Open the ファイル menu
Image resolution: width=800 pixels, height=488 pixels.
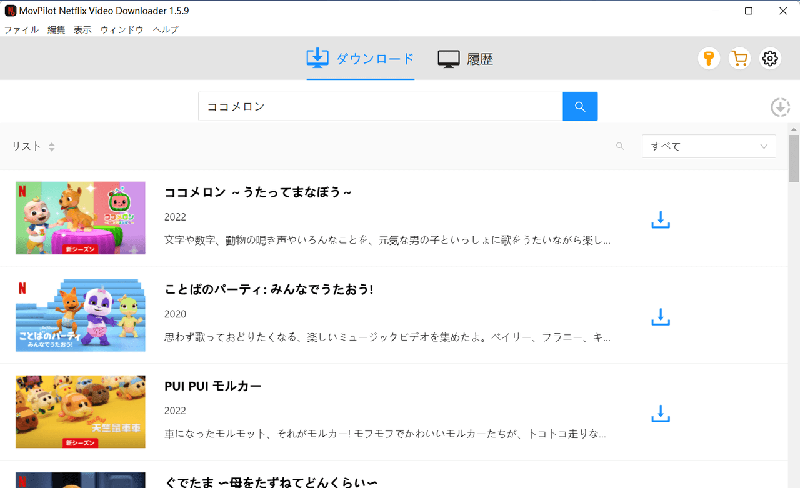tap(21, 30)
